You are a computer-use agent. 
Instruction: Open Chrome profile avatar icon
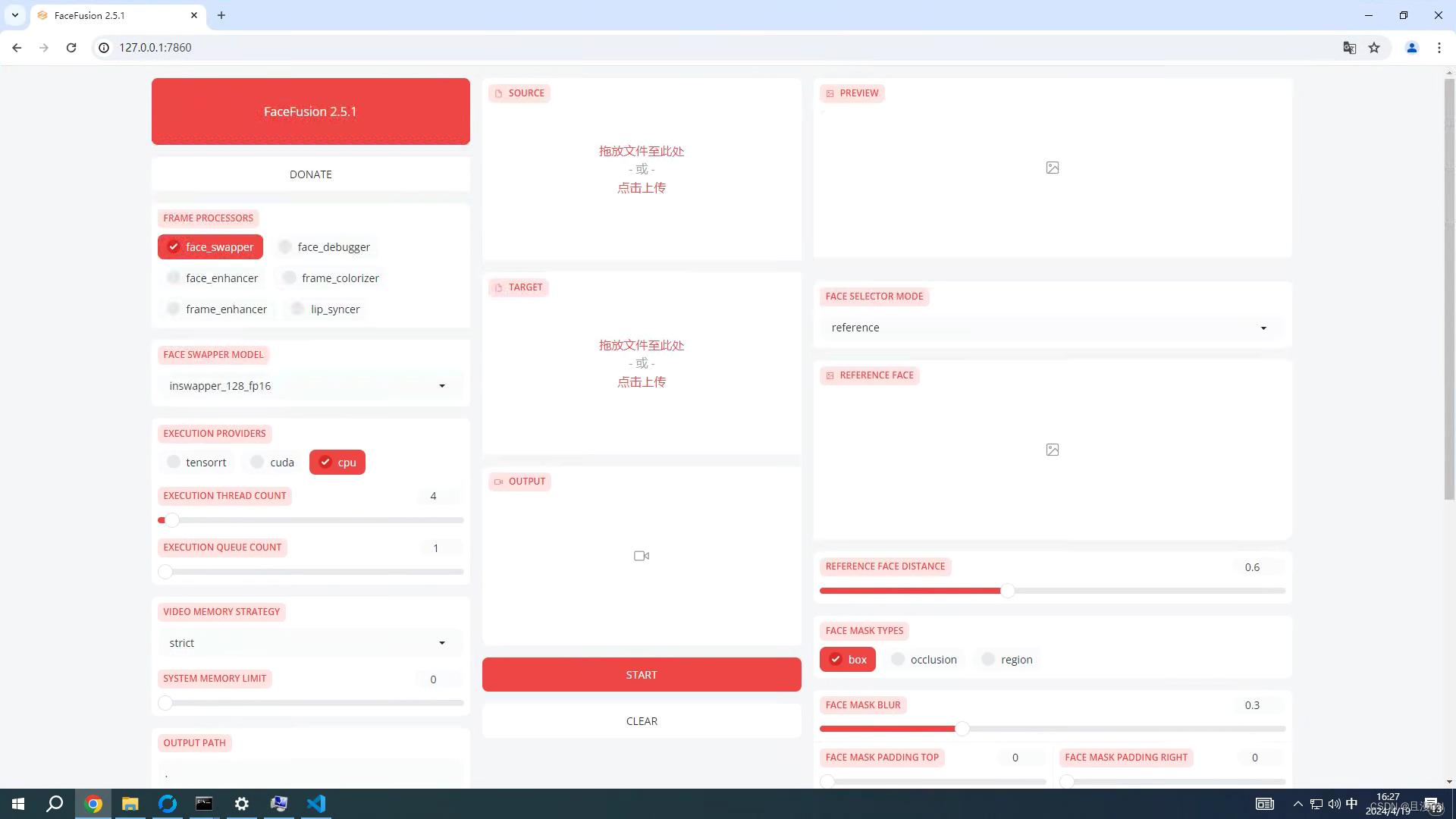click(x=1412, y=48)
